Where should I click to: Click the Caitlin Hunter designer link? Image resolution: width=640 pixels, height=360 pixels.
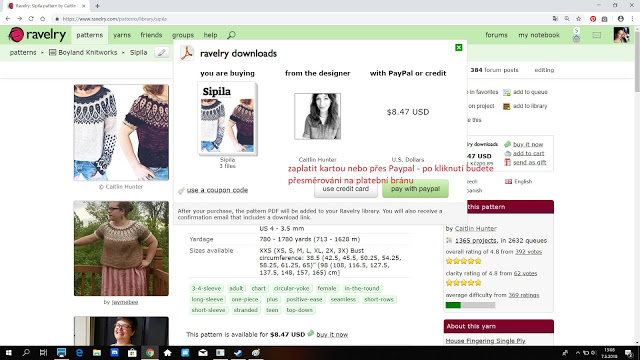pos(476,229)
